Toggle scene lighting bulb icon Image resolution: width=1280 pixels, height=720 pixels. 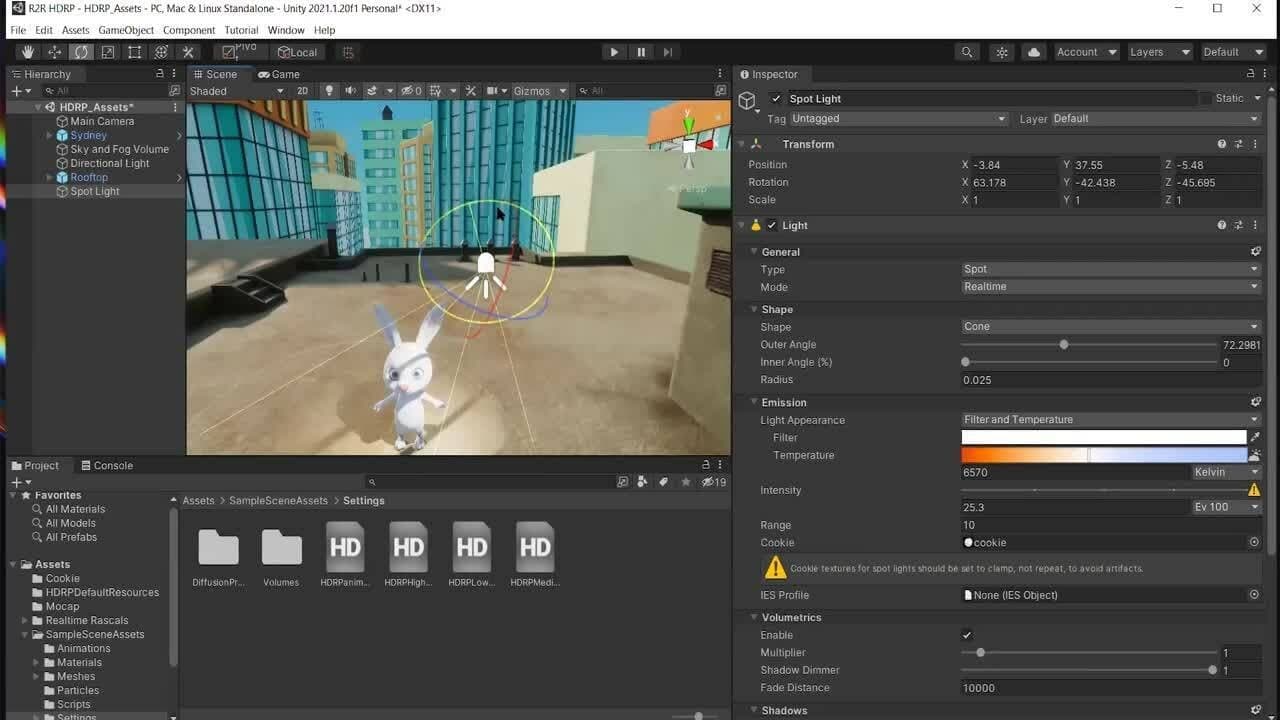click(x=329, y=91)
